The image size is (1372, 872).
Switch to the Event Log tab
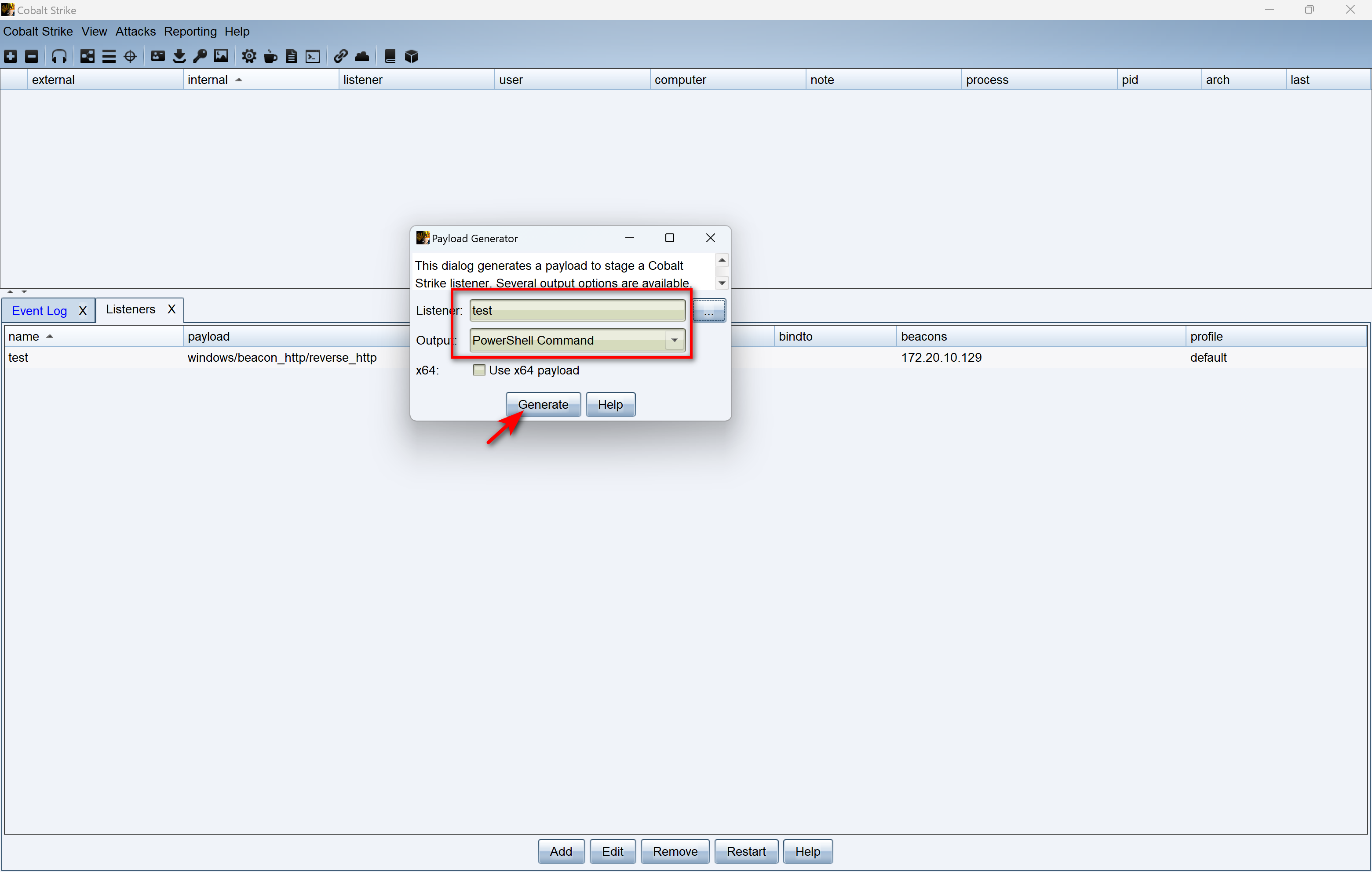tap(39, 310)
